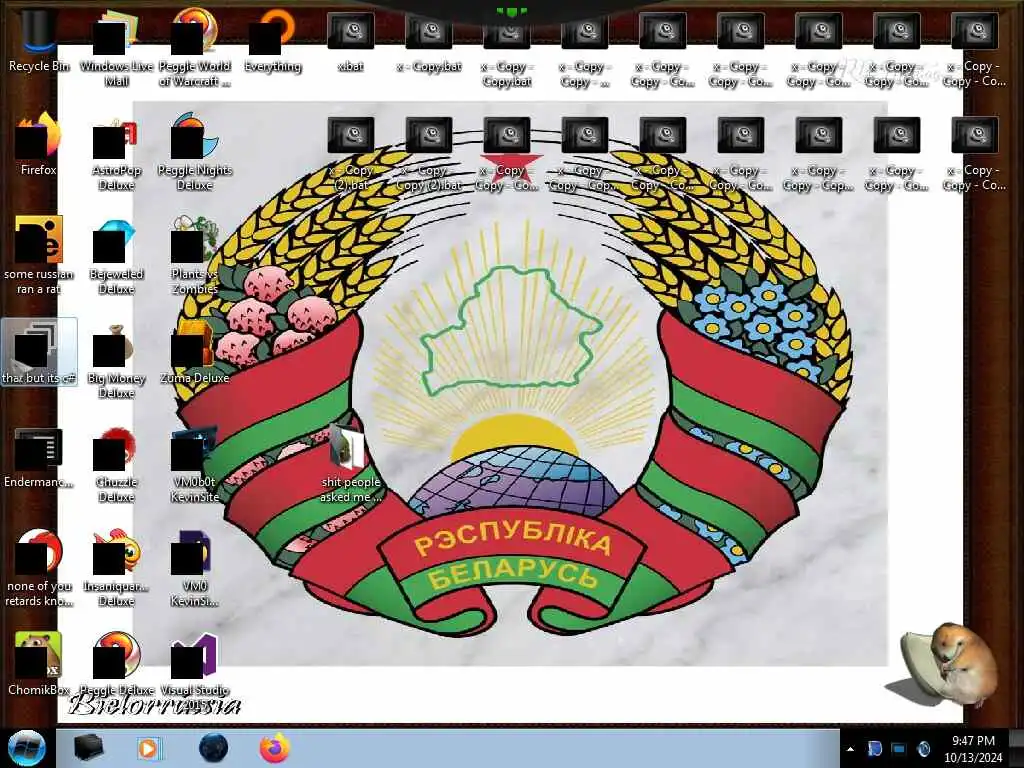Open the Windows Start menu orb

point(26,748)
